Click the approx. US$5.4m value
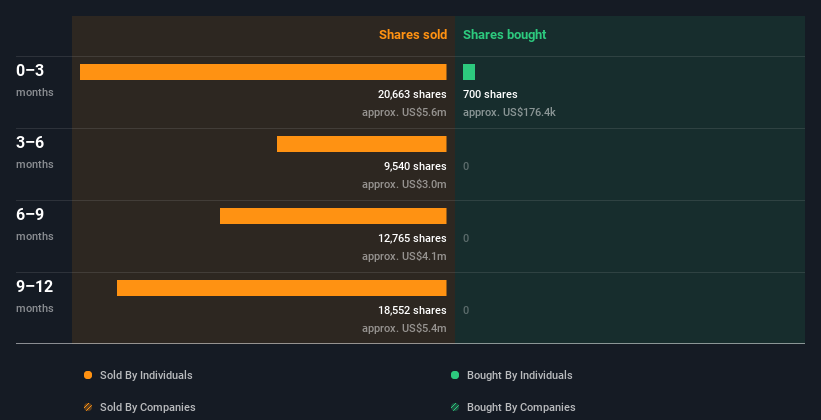821x420 pixels. [x=404, y=329]
